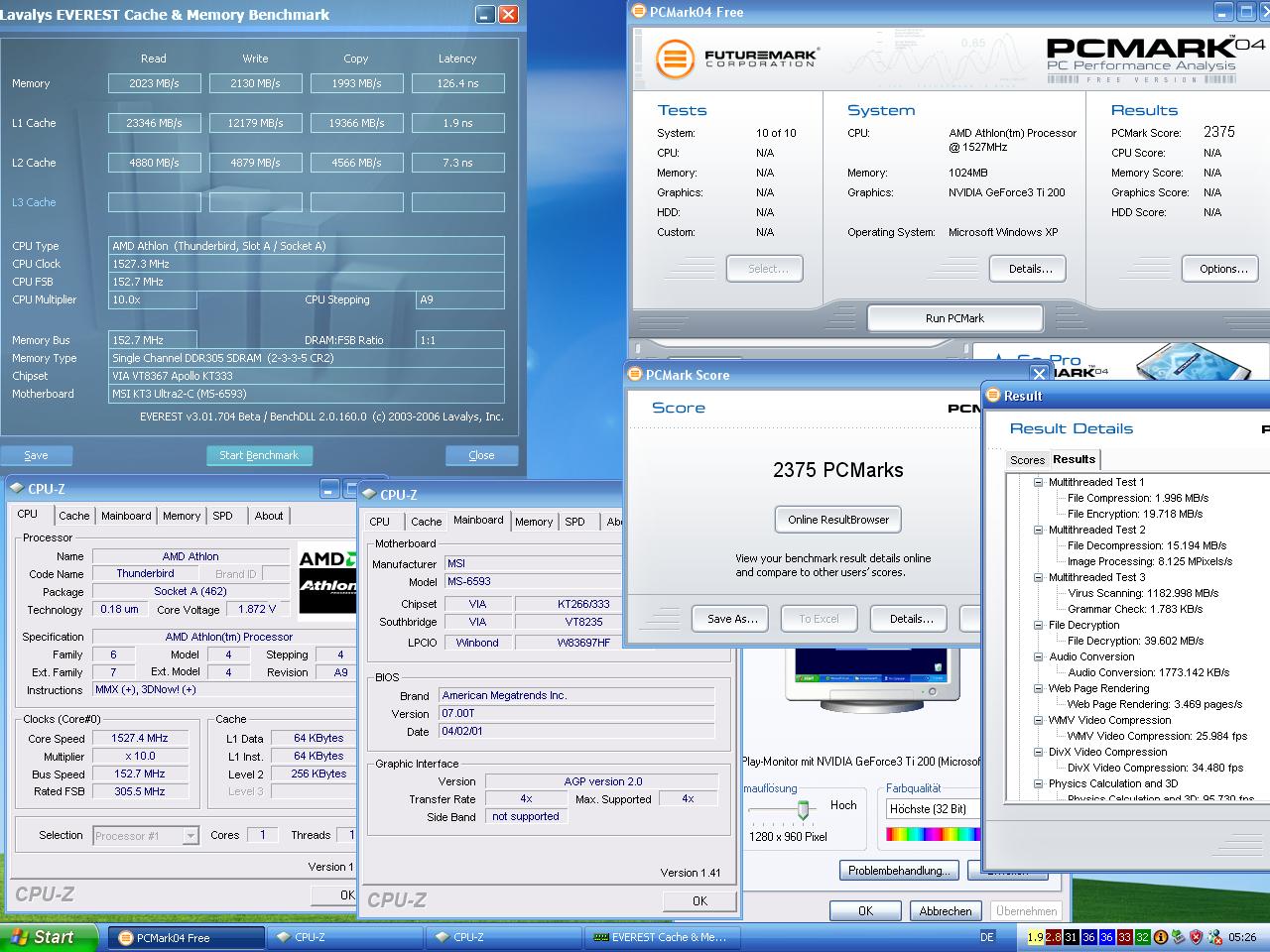Click the Core Speed 1527.4 MHz field
Viewport: 1270px width, 952px height.
tap(140, 738)
